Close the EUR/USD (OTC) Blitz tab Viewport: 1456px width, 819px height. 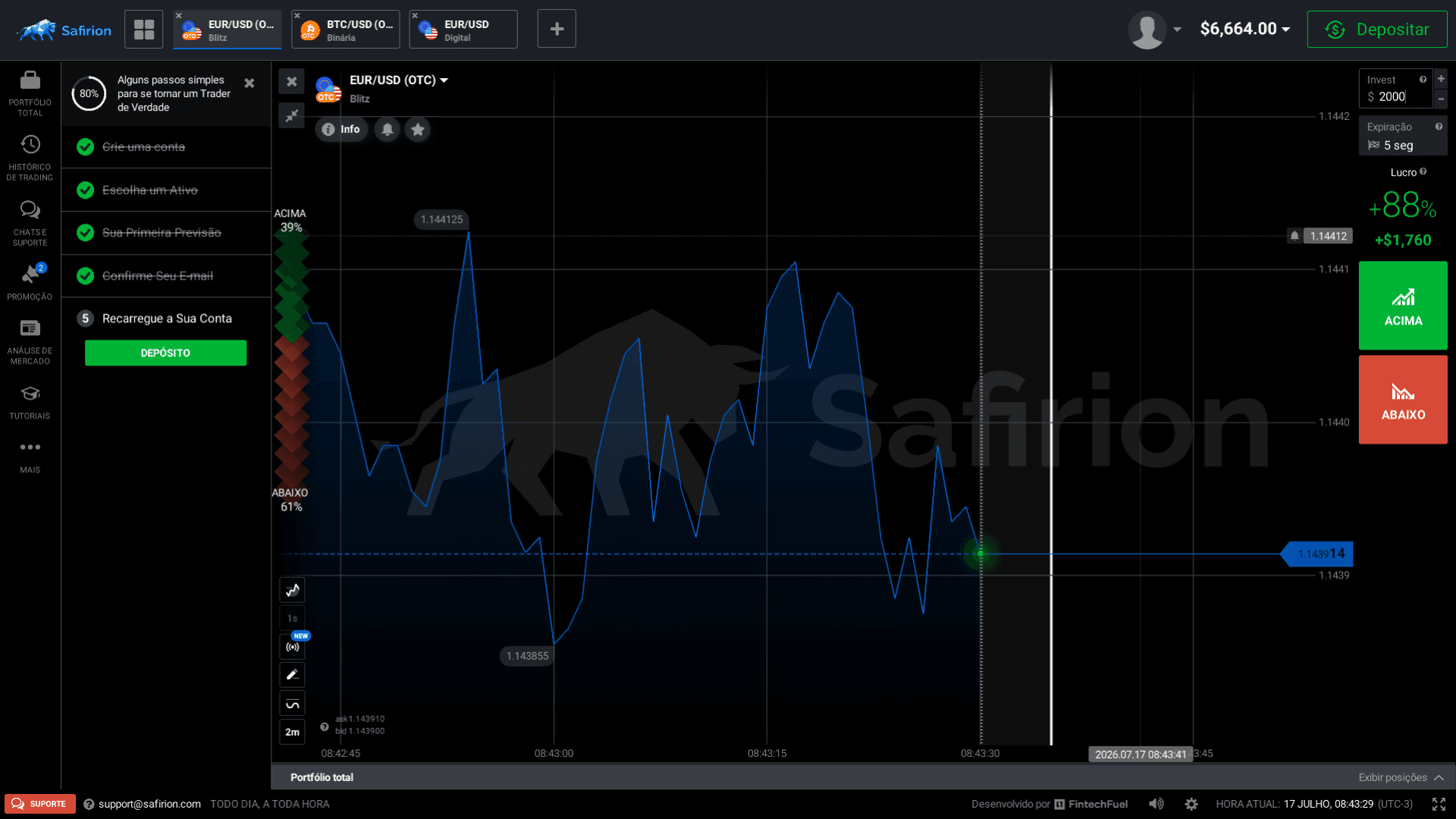(x=179, y=15)
